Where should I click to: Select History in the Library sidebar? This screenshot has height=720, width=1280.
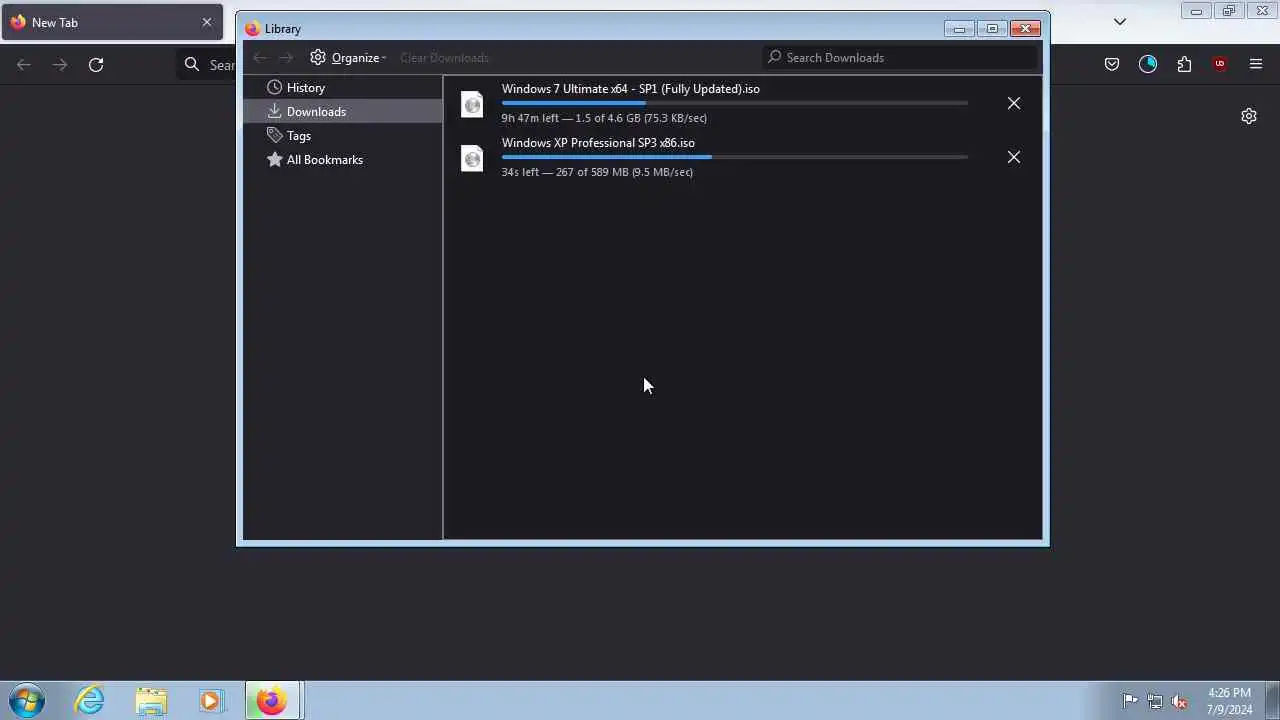click(343, 88)
